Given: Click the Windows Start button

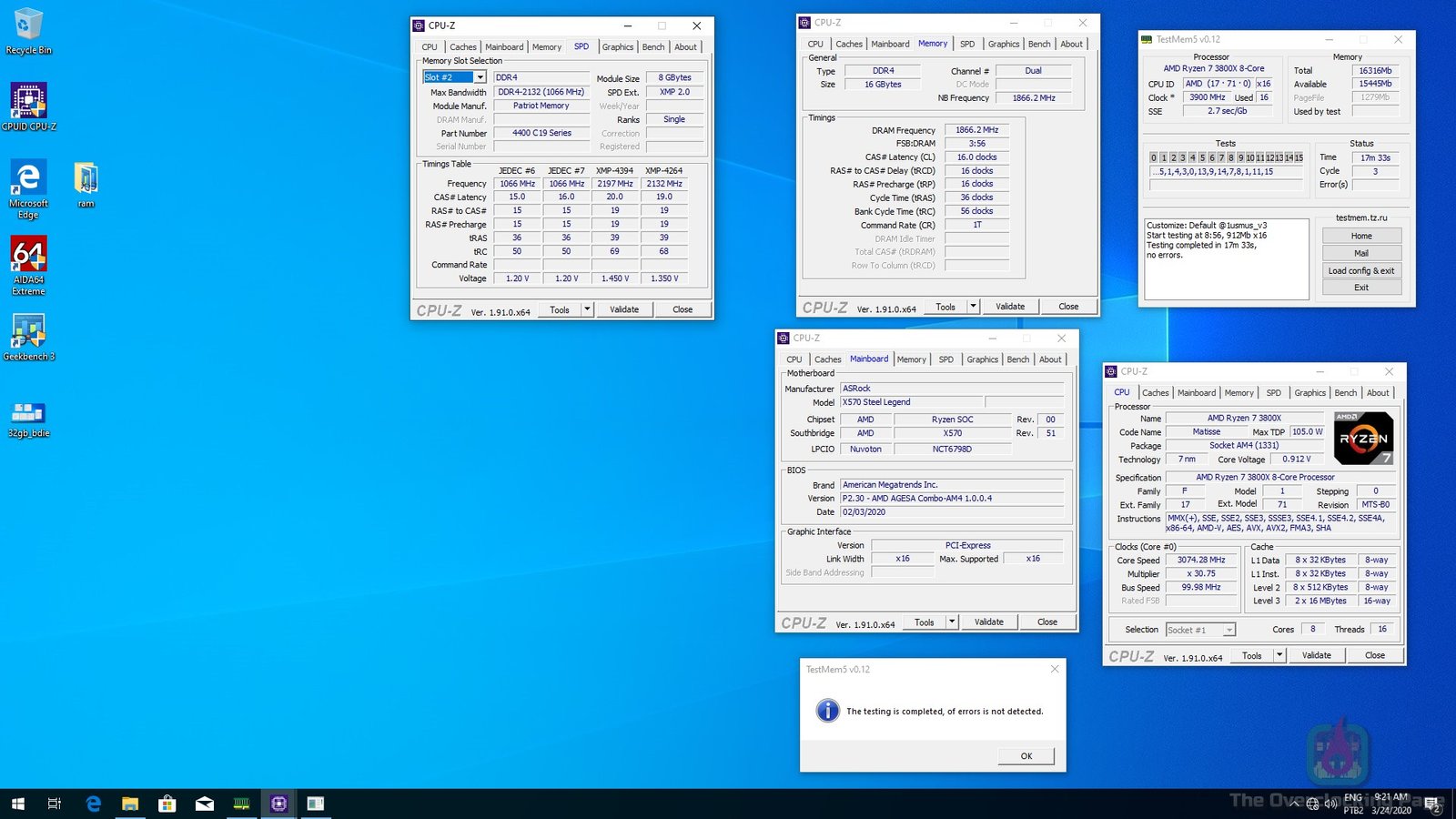Looking at the screenshot, I should [18, 804].
